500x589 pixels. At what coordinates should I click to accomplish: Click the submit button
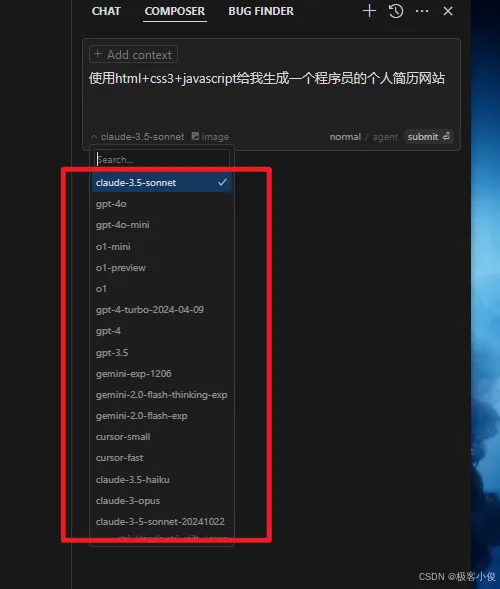(429, 136)
